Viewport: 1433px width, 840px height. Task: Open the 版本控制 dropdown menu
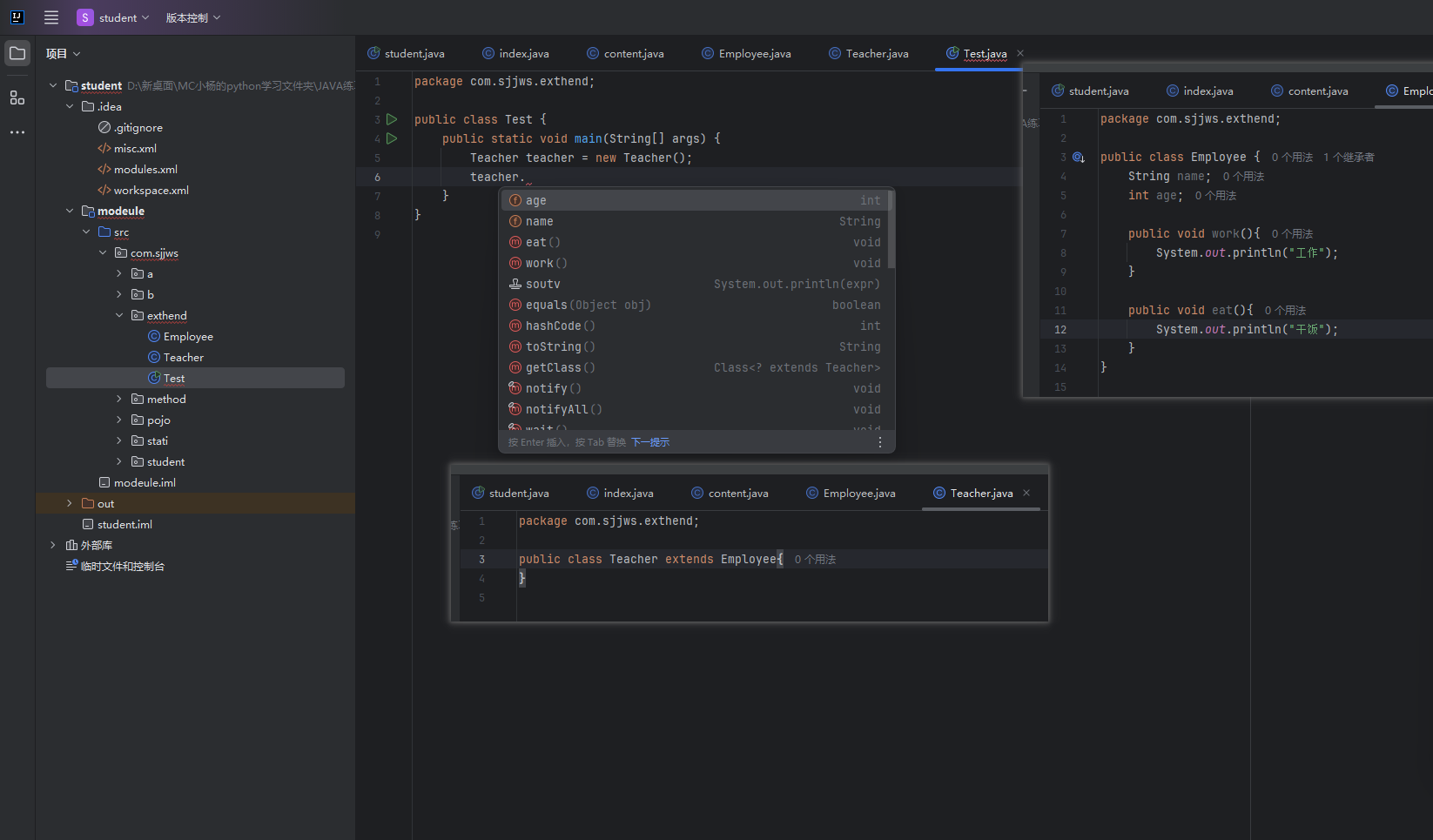[193, 17]
